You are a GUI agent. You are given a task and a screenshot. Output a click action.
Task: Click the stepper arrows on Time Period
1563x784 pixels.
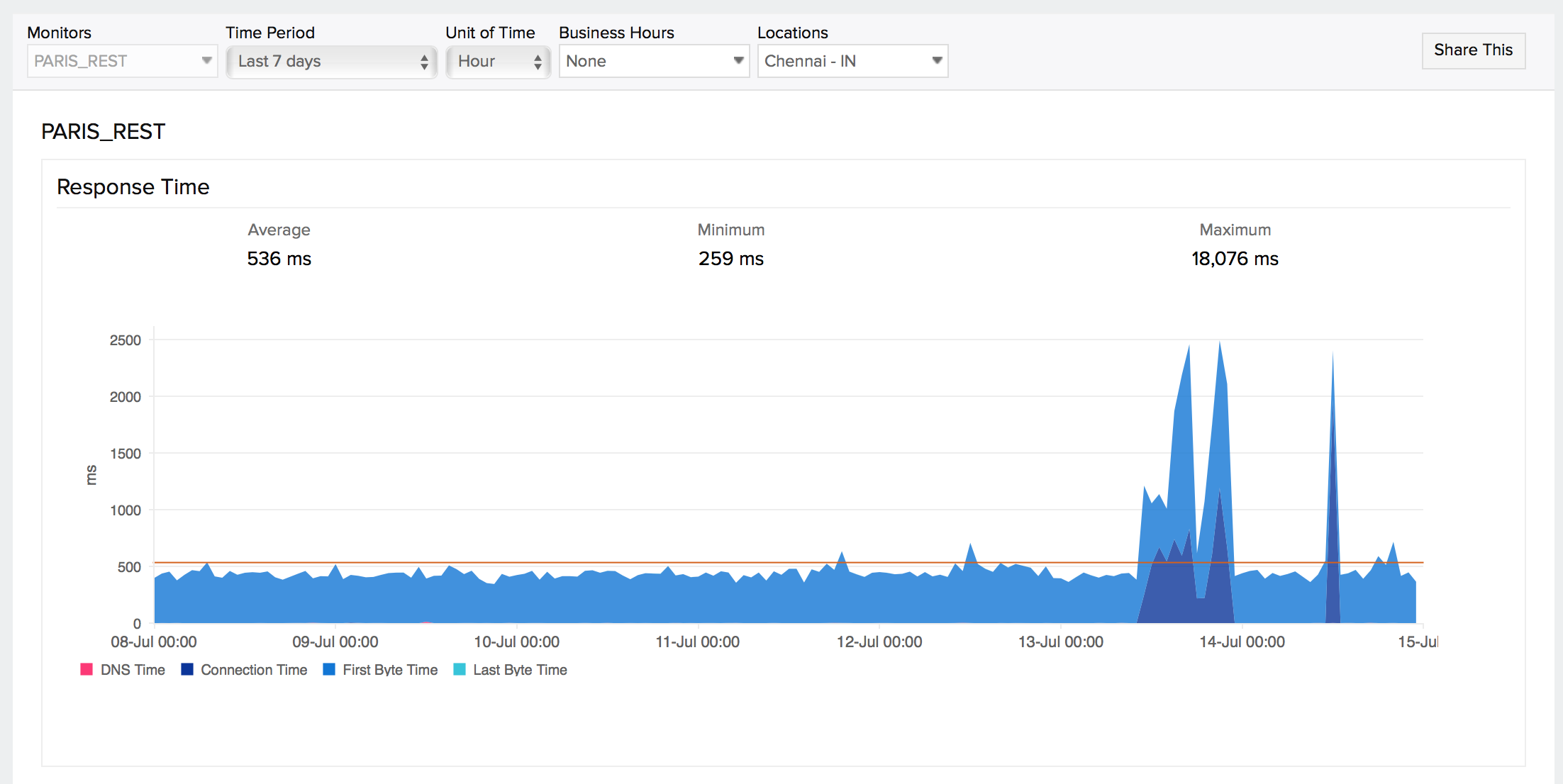tap(424, 62)
